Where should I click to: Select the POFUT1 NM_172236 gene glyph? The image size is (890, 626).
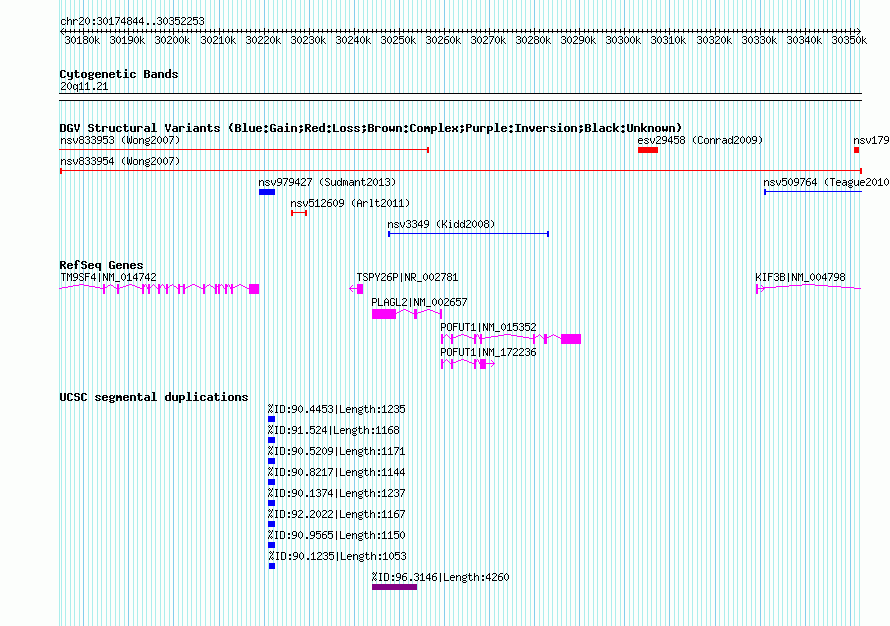[x=468, y=364]
